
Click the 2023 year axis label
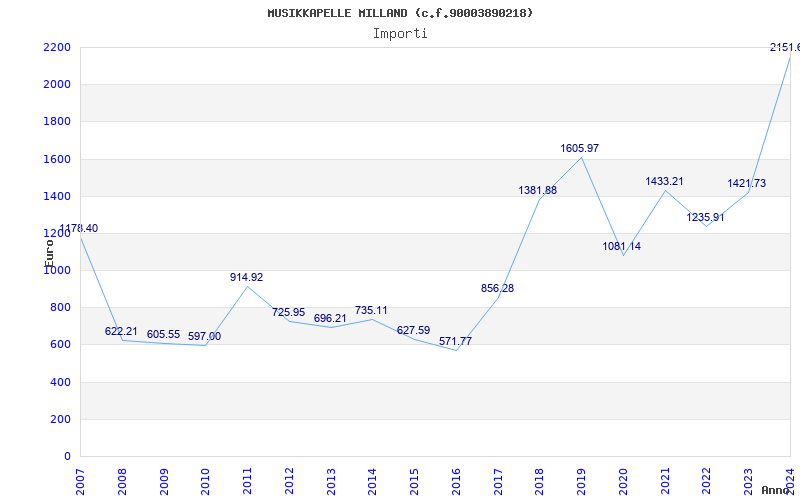click(748, 482)
